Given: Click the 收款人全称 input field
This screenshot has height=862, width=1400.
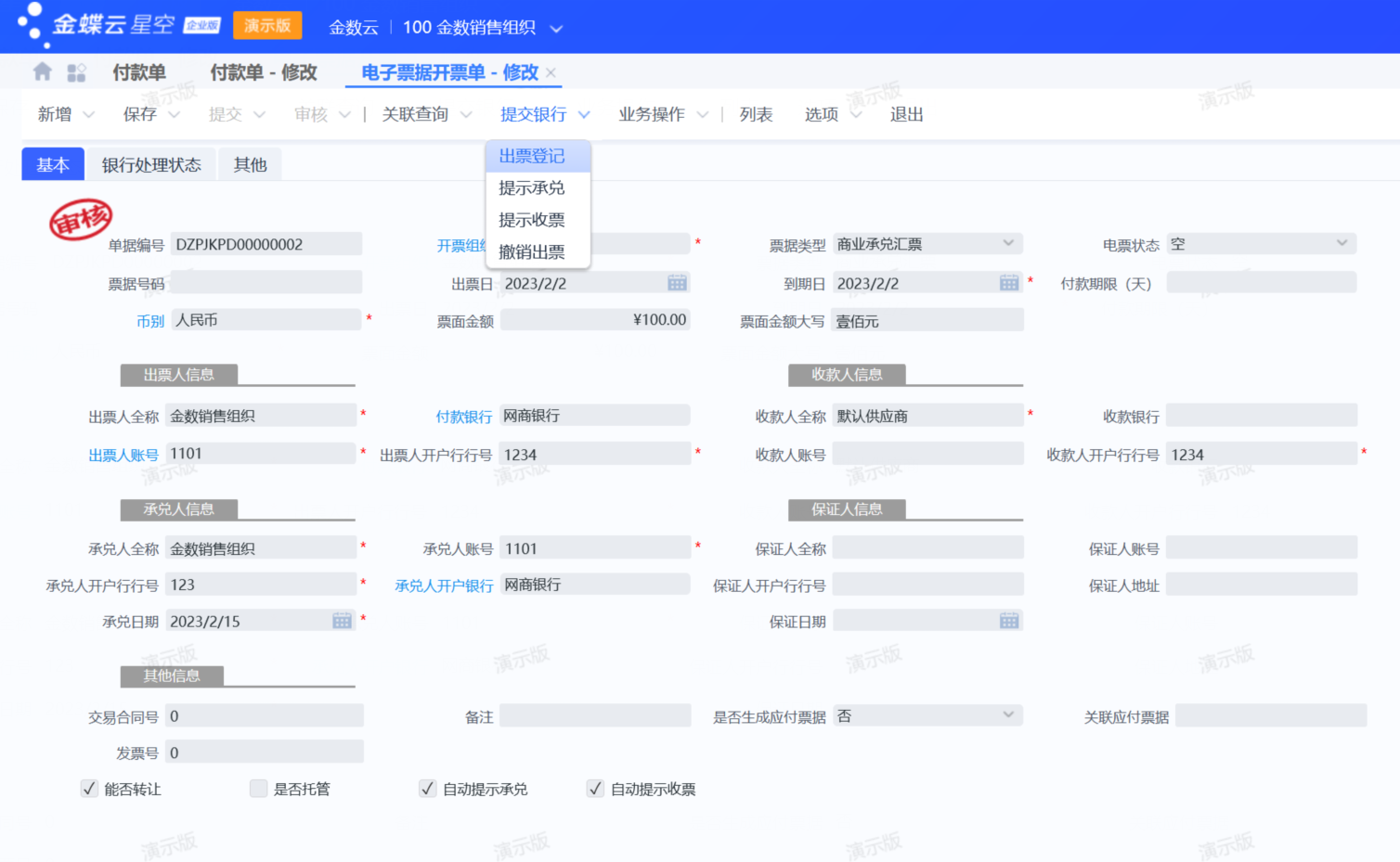Looking at the screenshot, I should [927, 416].
